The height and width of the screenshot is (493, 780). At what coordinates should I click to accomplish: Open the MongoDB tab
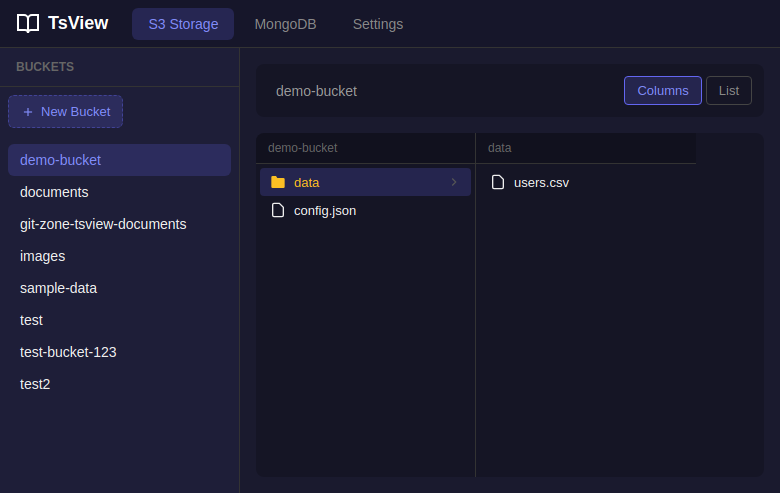tap(285, 24)
